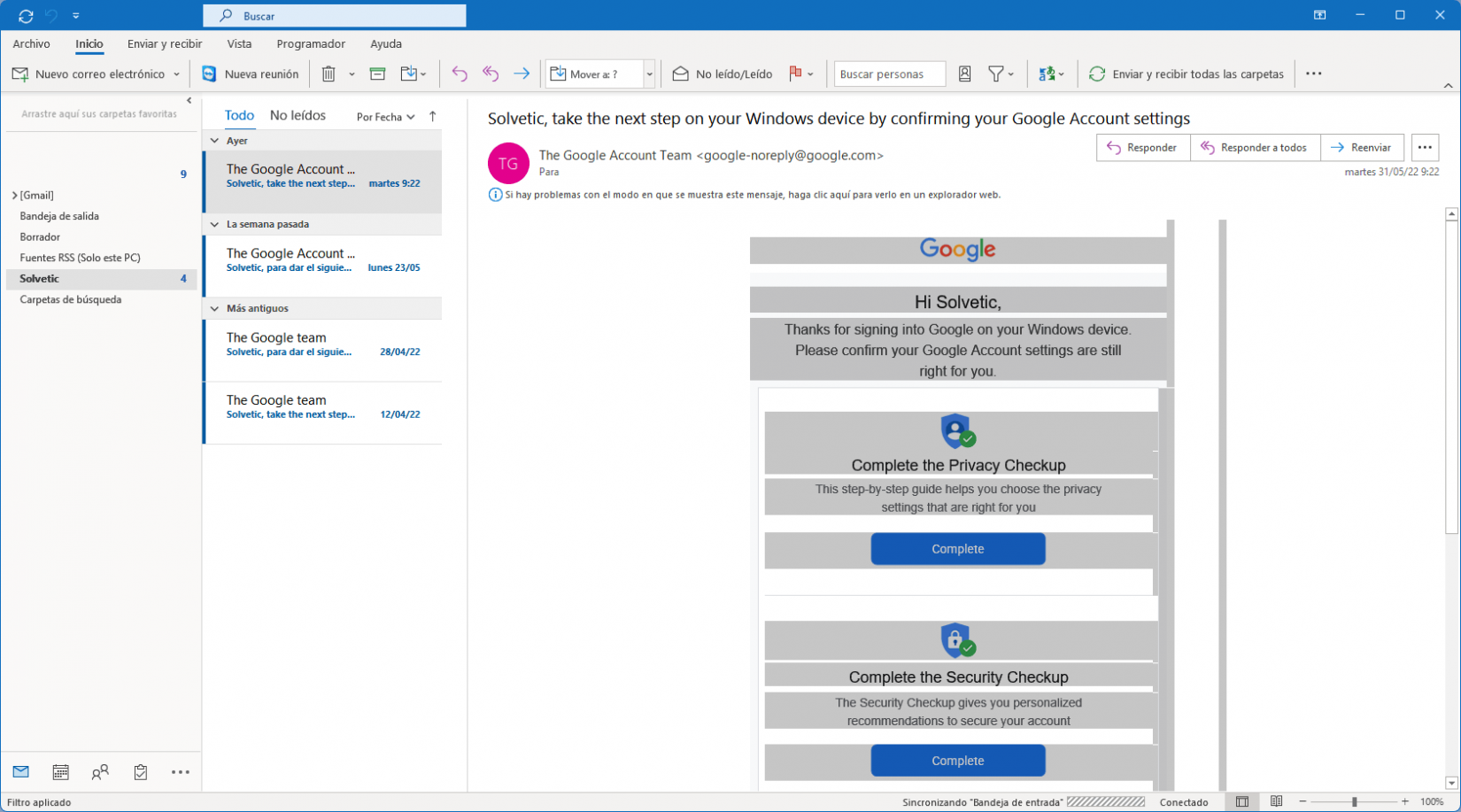The height and width of the screenshot is (812, 1461).
Task: Click the reply-all arrow toolbar icon
Action: pyautogui.click(x=491, y=74)
